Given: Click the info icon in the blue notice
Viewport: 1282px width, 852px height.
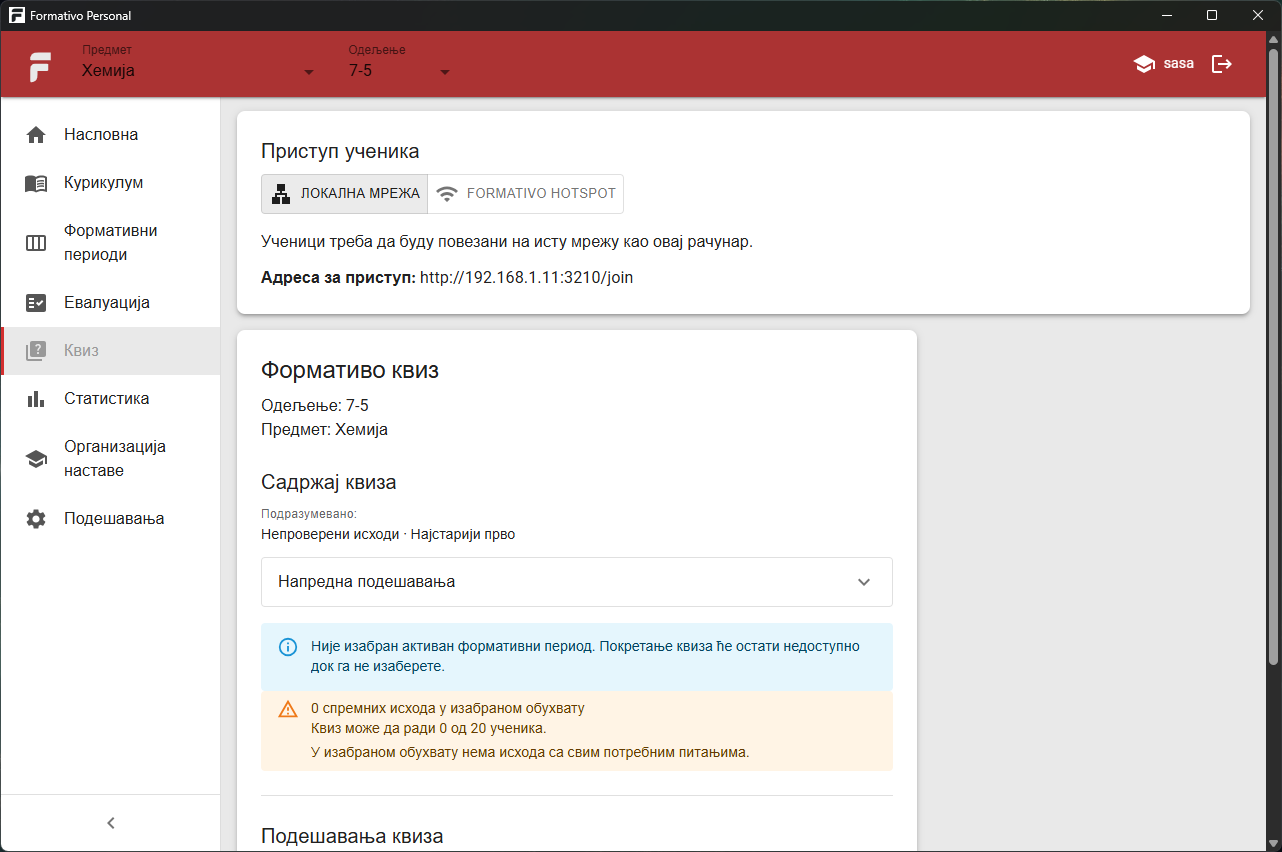Looking at the screenshot, I should [288, 647].
